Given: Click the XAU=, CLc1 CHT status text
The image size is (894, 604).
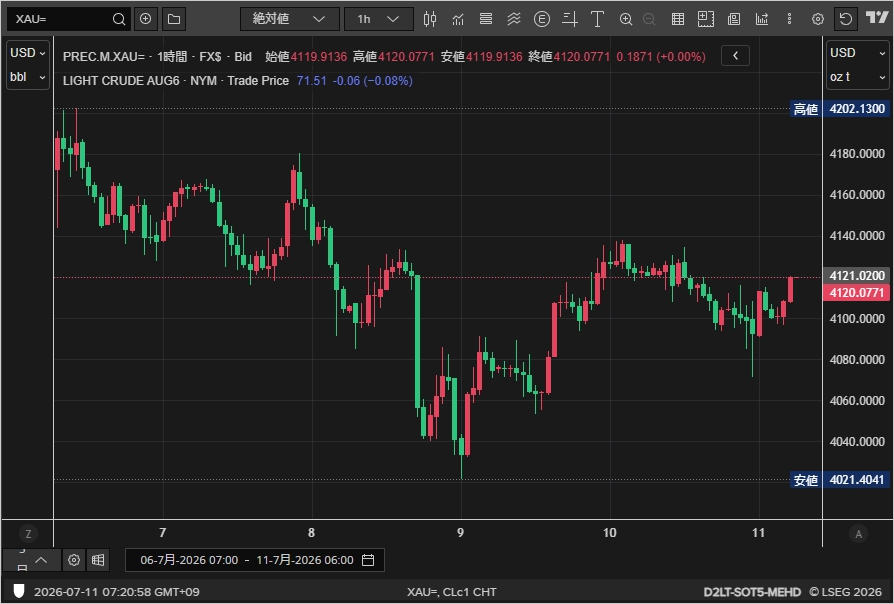Looking at the screenshot, I should point(452,591).
